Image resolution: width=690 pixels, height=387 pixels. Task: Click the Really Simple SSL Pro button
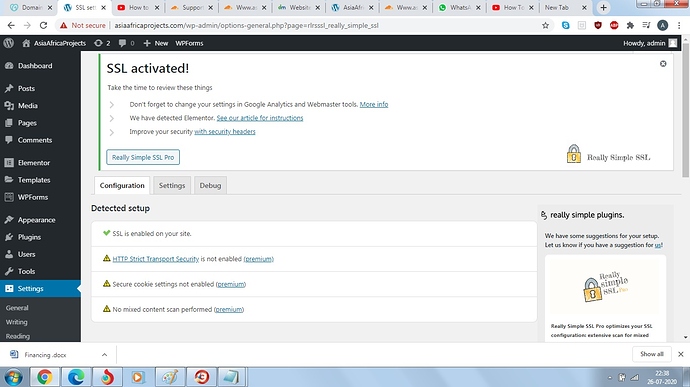click(143, 157)
